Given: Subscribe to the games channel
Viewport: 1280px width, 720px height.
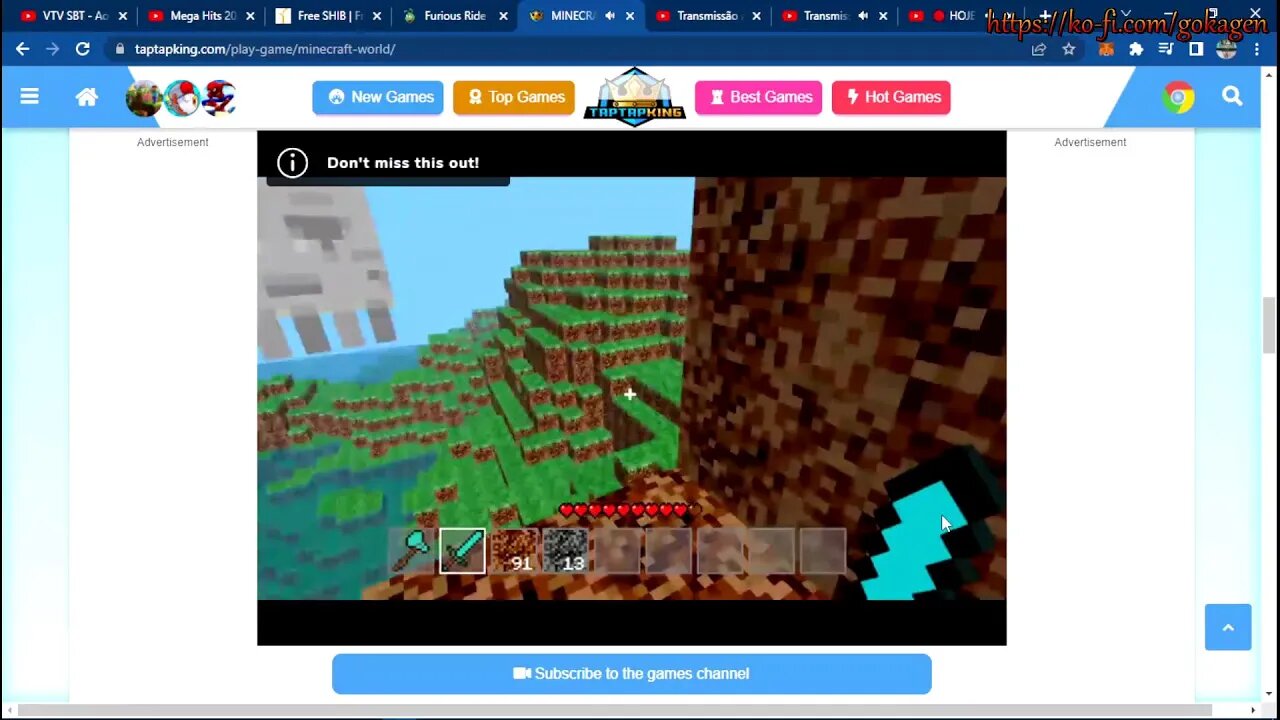Looking at the screenshot, I should [632, 674].
